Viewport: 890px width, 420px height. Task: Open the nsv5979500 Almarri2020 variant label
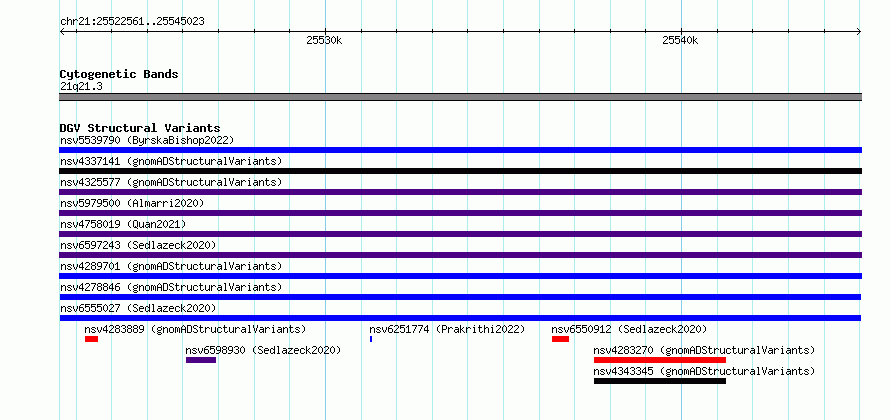click(x=132, y=203)
